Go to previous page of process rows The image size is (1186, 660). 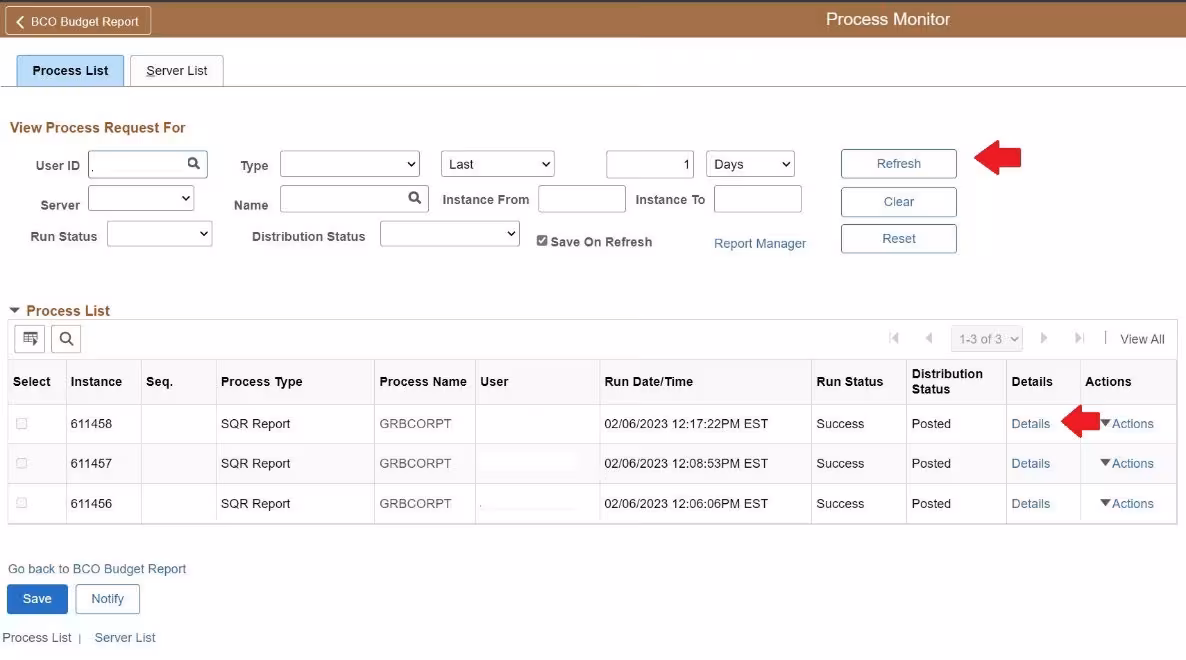click(929, 339)
